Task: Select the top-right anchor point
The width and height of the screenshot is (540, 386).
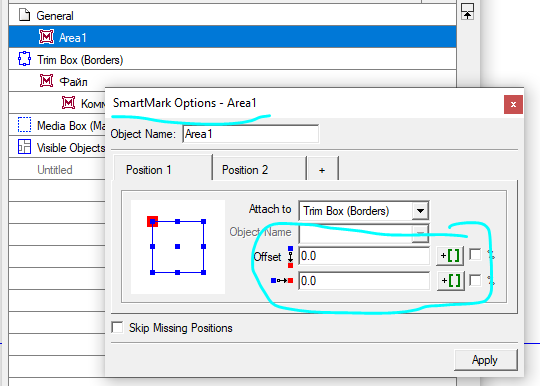Action: pos(204,221)
